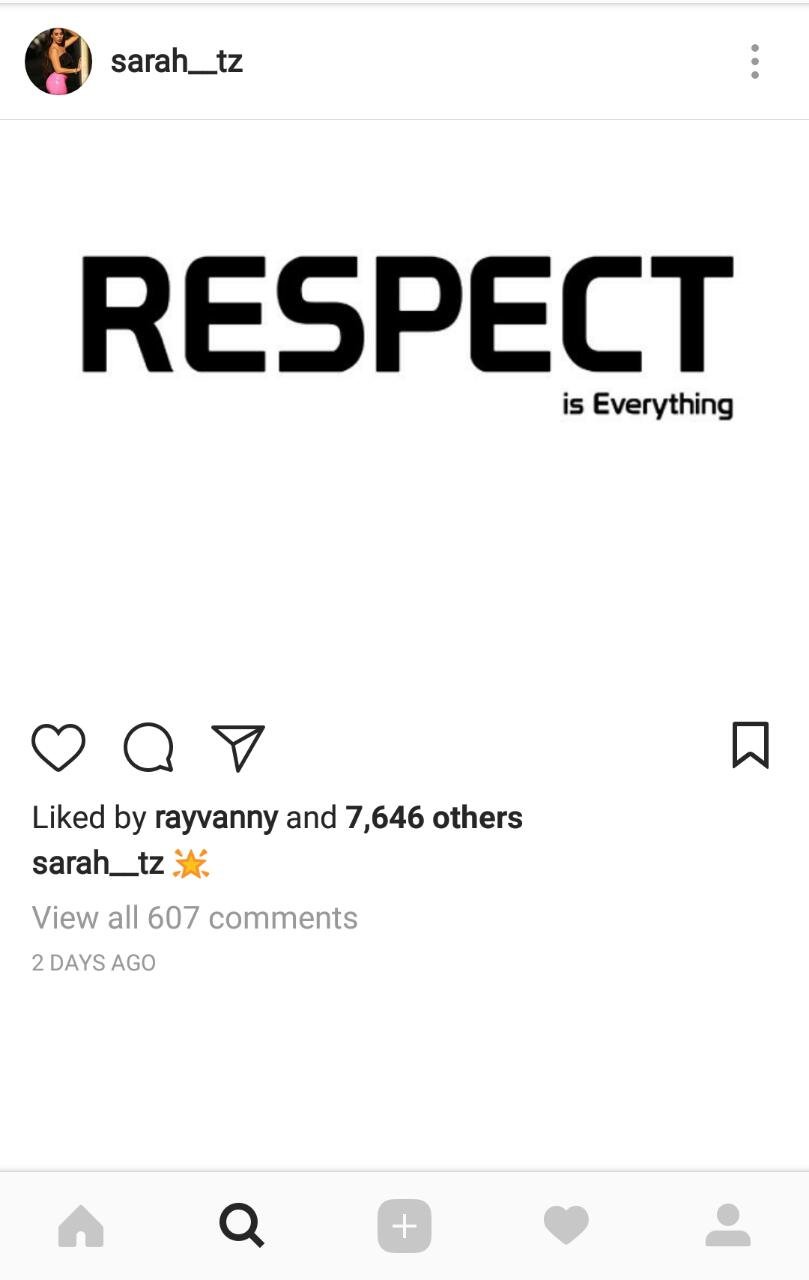Open your Profile tab
The image size is (809, 1280).
tap(728, 1225)
